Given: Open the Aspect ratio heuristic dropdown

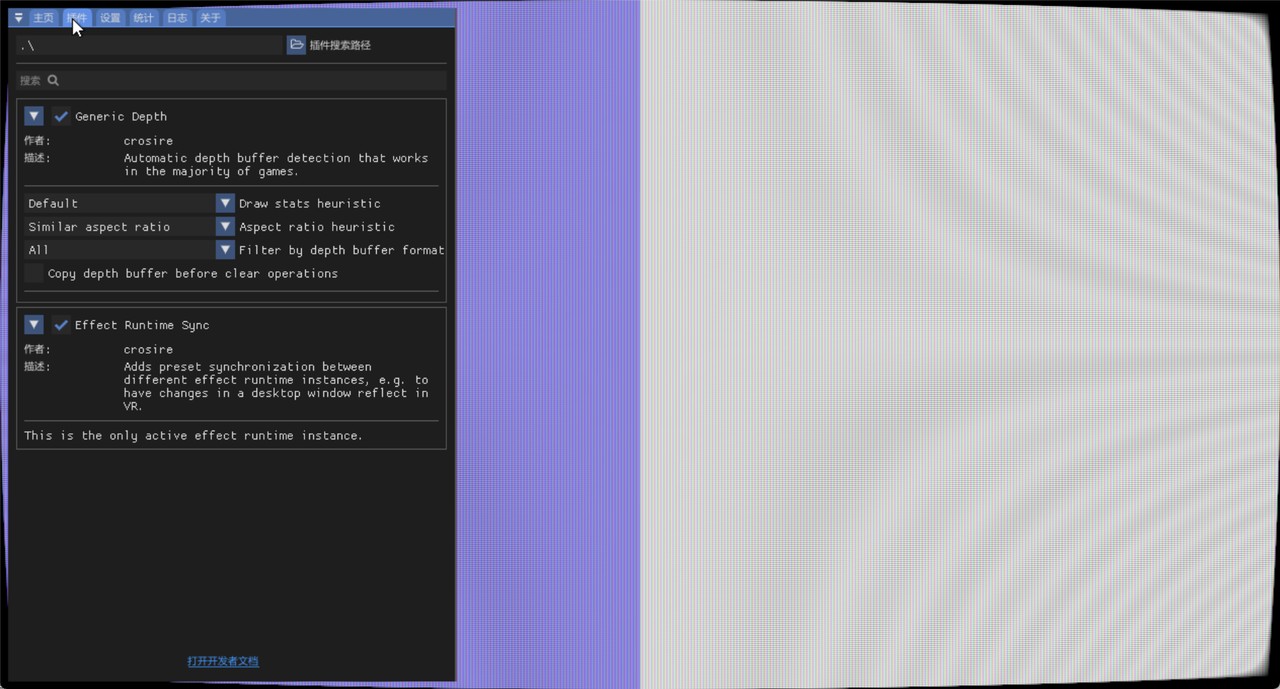Looking at the screenshot, I should [x=129, y=227].
